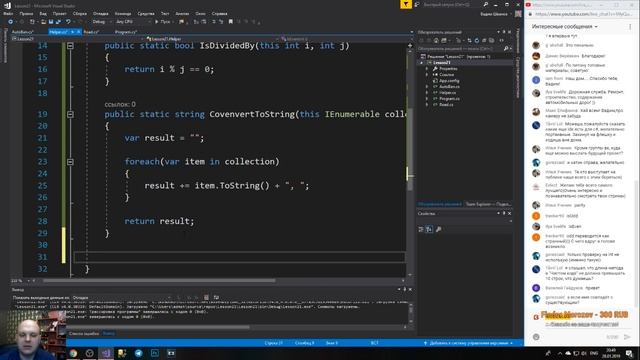Click the Save file toolbar icon
The width and height of the screenshot is (640, 360).
(x=51, y=22)
